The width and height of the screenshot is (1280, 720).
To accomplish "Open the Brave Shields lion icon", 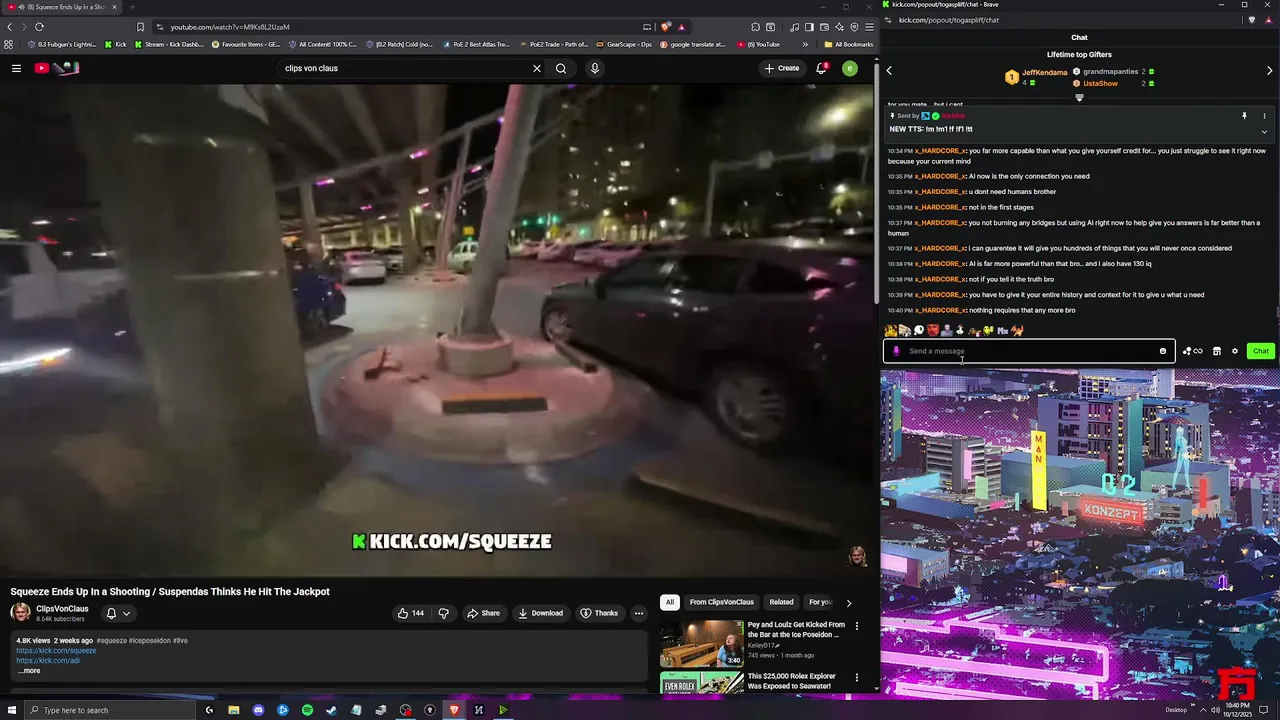I will click(x=666, y=27).
